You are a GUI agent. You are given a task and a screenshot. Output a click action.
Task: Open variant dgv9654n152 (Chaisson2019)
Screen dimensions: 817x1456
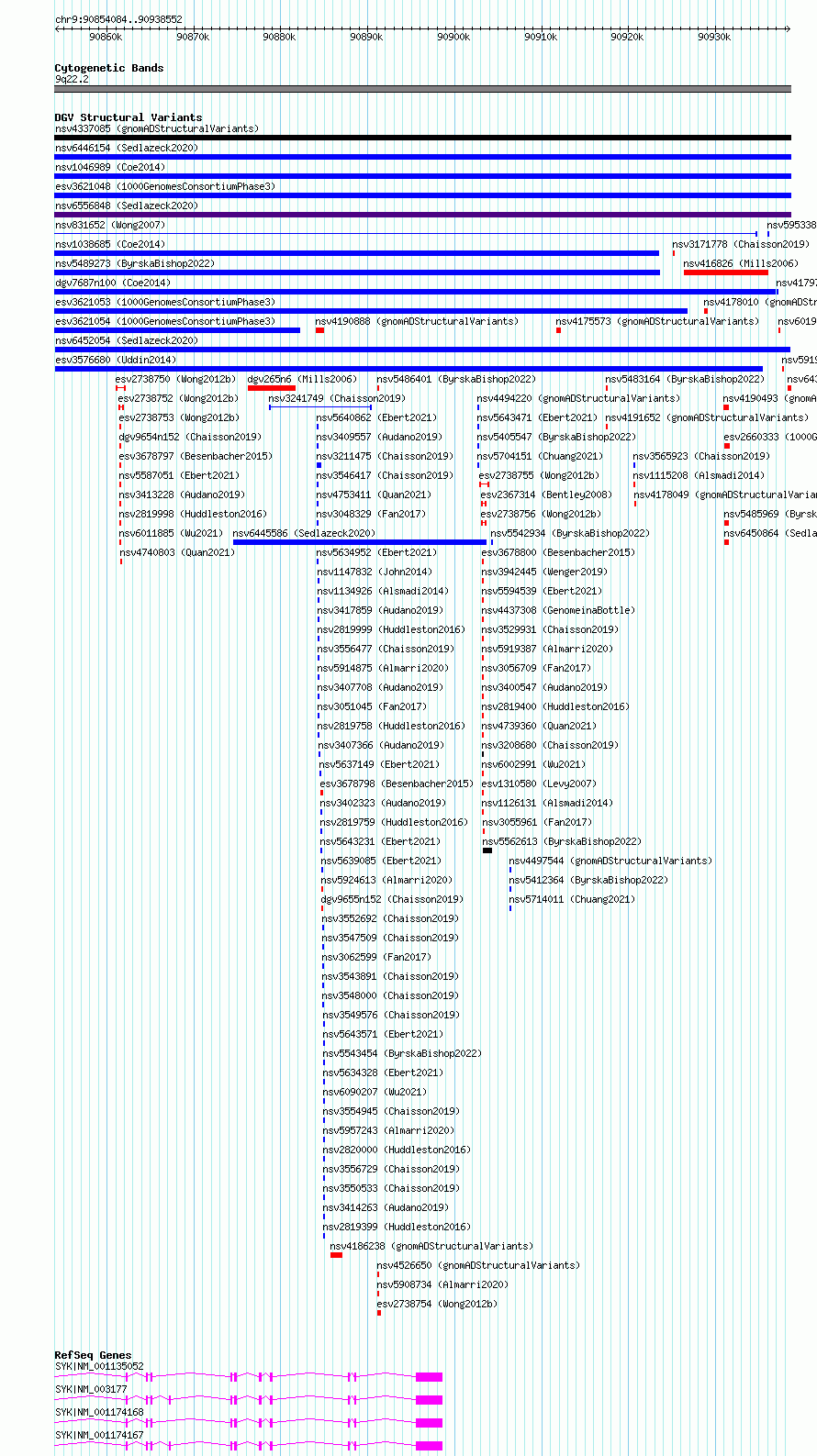(190, 437)
